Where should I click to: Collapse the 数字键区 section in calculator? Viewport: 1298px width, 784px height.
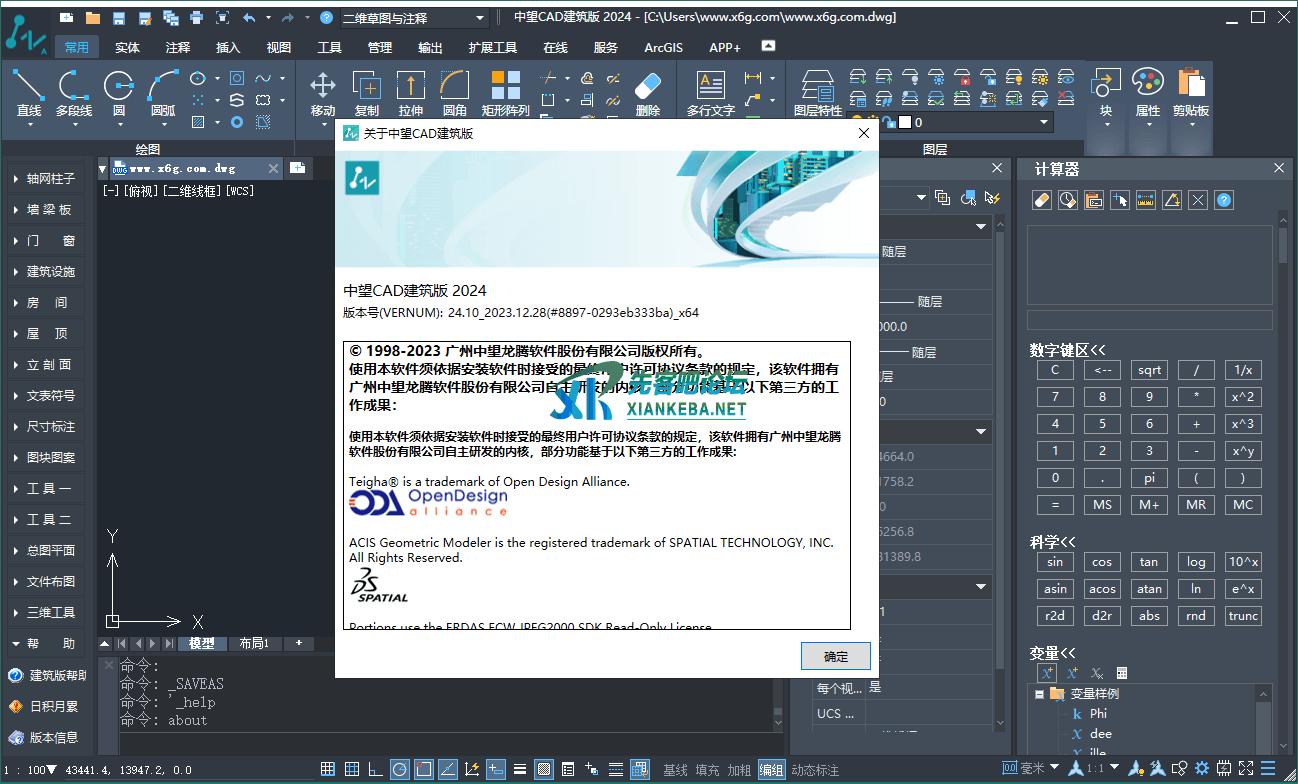tap(1067, 350)
